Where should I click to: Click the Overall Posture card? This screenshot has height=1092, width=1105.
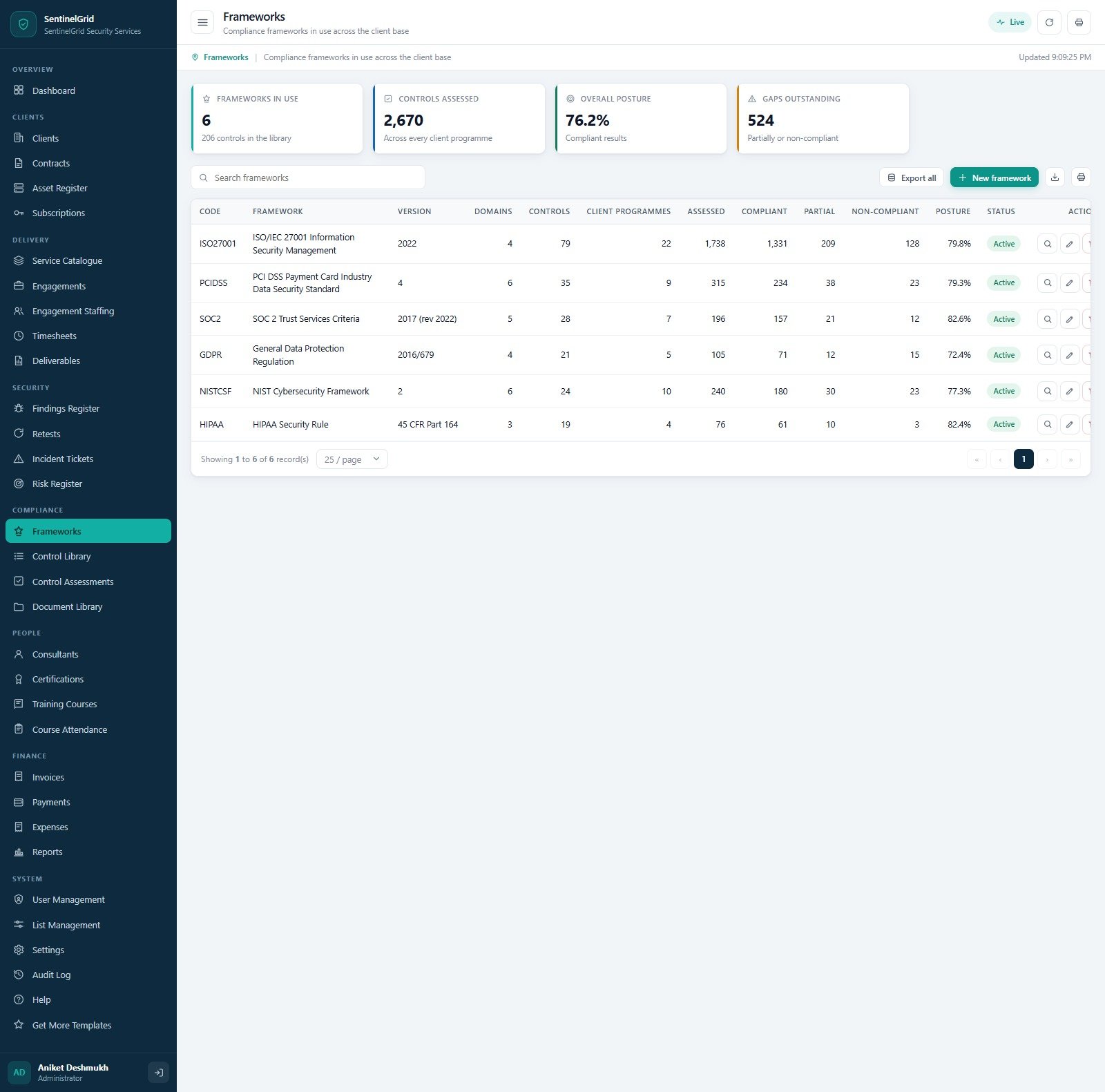[641, 119]
